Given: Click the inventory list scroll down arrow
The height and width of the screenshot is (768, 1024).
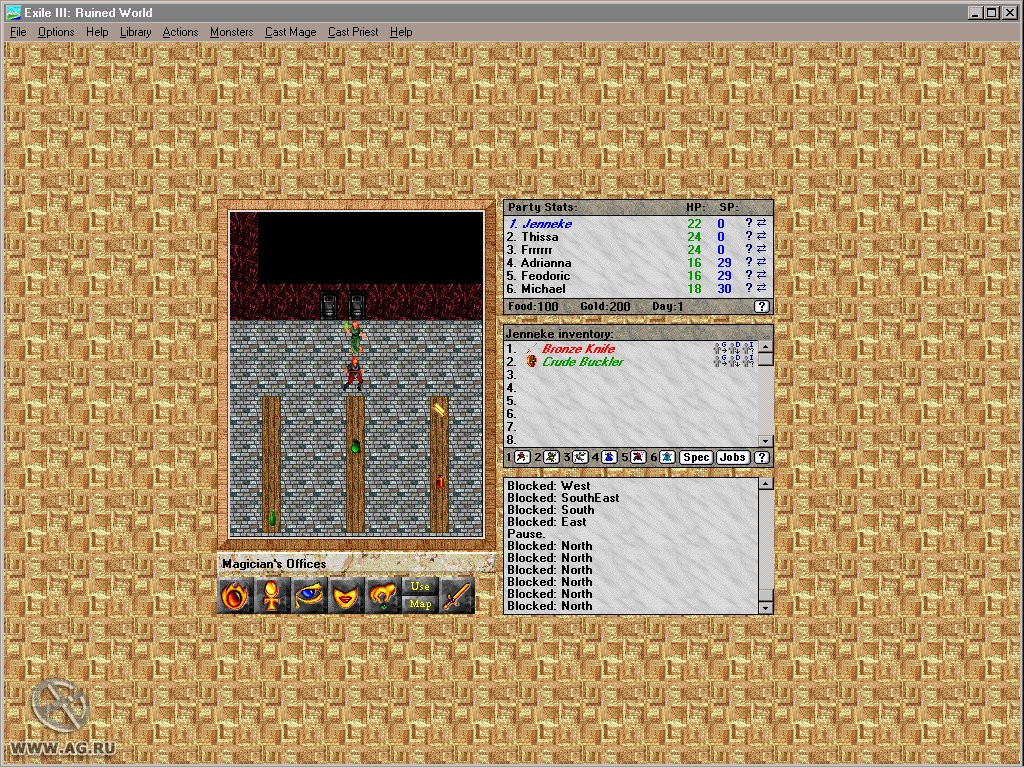Looking at the screenshot, I should pyautogui.click(x=765, y=441).
